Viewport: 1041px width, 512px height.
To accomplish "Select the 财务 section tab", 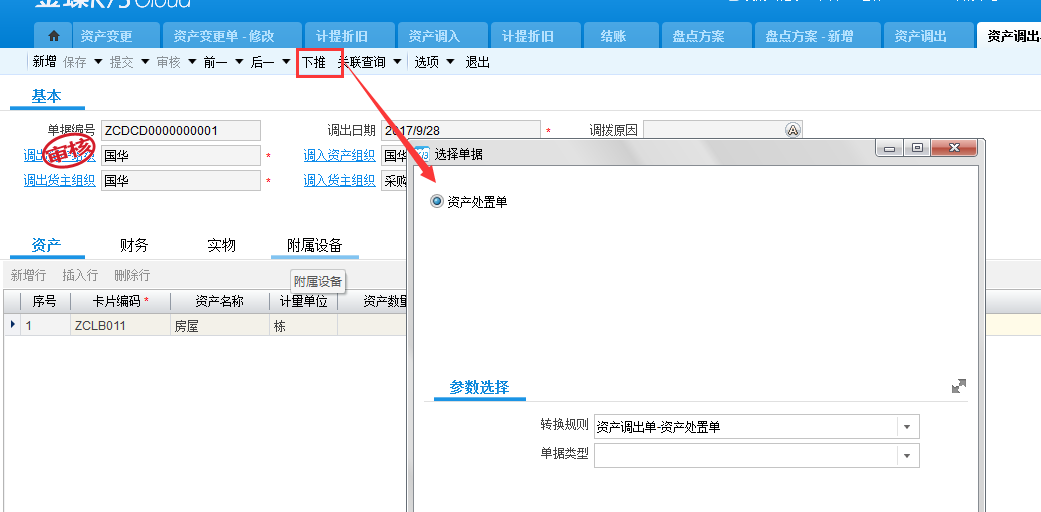I will 134,245.
